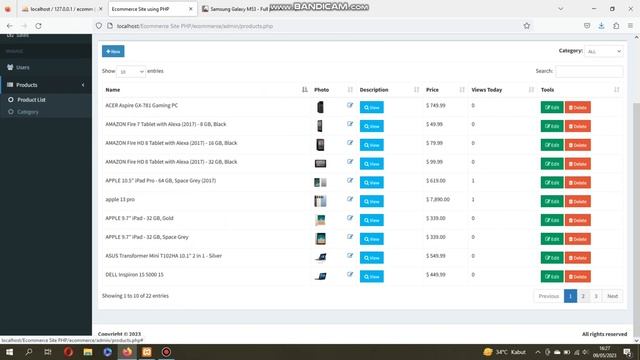Edit APPLE 9.7" iPad Gold product
This screenshot has height=360, width=640.
[x=552, y=220]
